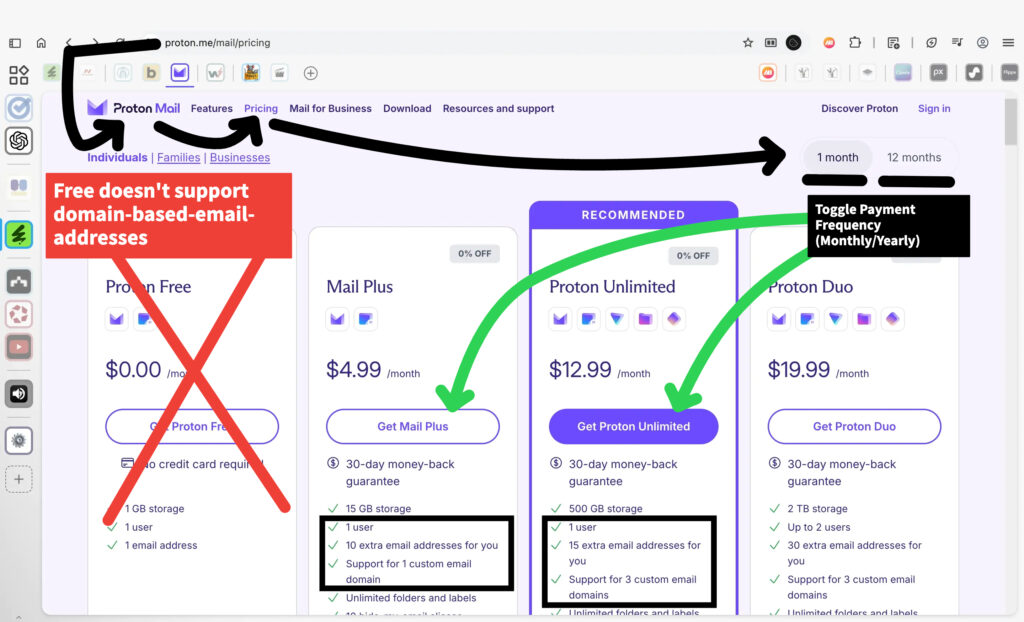
Task: Open the browser hamburger menu
Action: point(1008,43)
